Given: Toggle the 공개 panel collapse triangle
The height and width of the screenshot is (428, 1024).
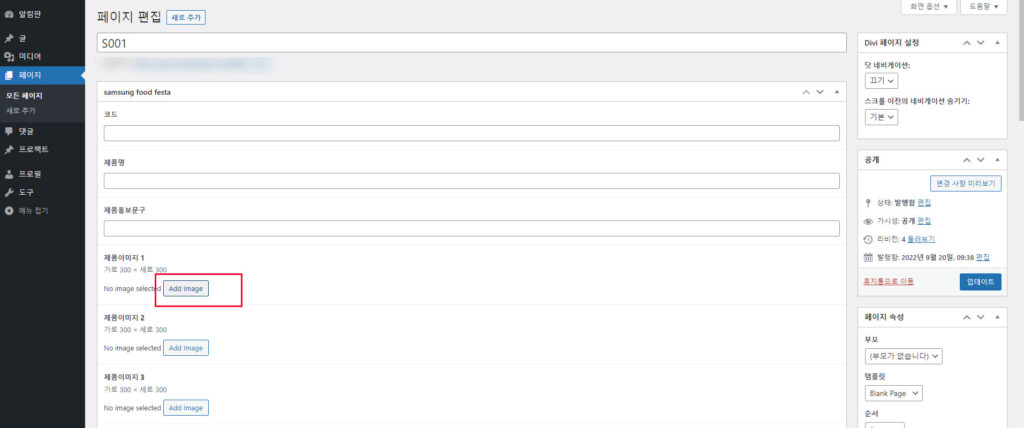Looking at the screenshot, I should [997, 159].
